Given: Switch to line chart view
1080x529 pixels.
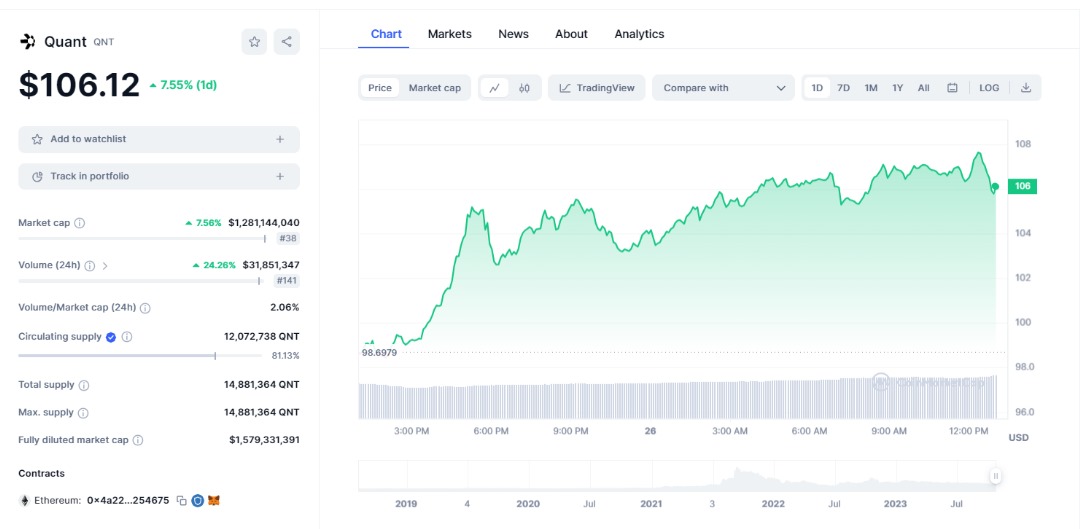Looking at the screenshot, I should [x=495, y=87].
